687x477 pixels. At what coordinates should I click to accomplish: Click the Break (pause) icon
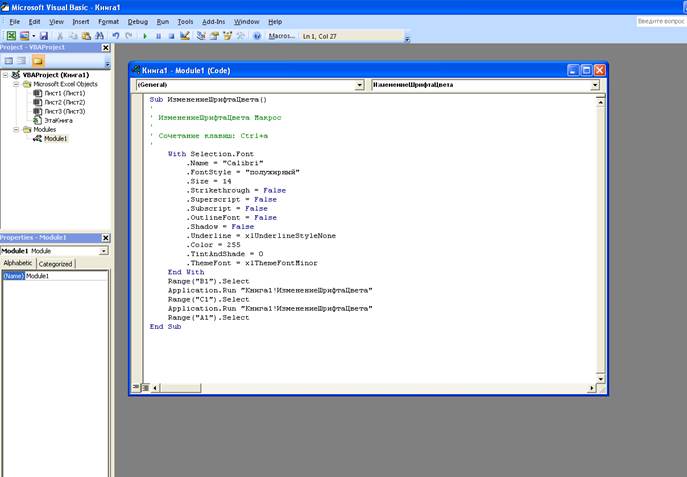click(158, 36)
